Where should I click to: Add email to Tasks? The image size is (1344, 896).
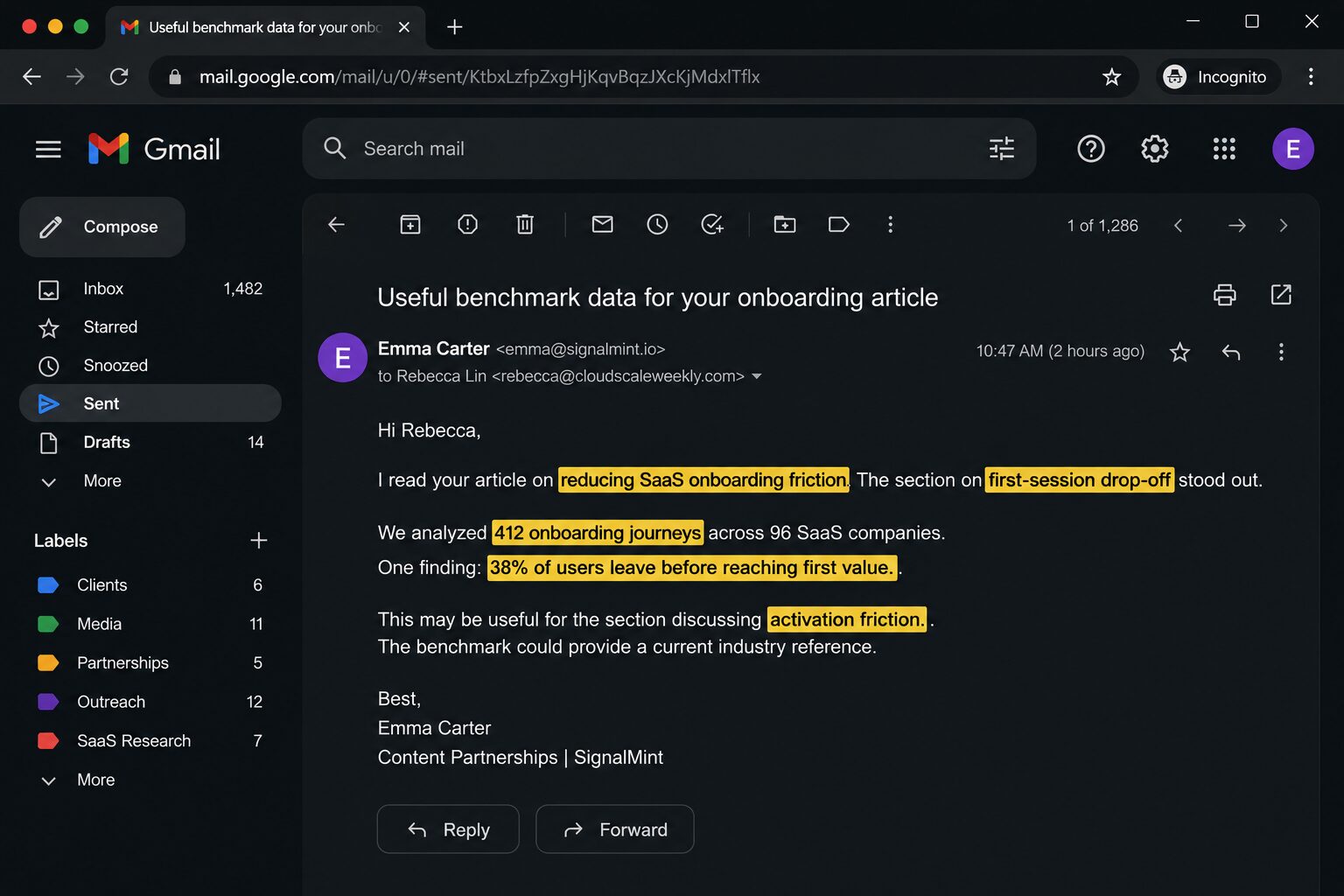[712, 225]
